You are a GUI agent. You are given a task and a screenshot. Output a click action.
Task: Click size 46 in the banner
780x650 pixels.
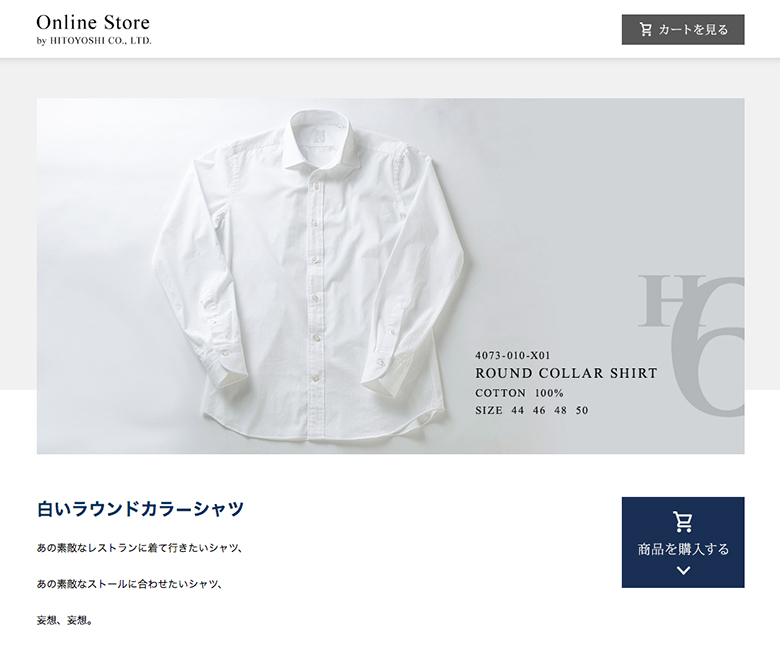pos(539,411)
